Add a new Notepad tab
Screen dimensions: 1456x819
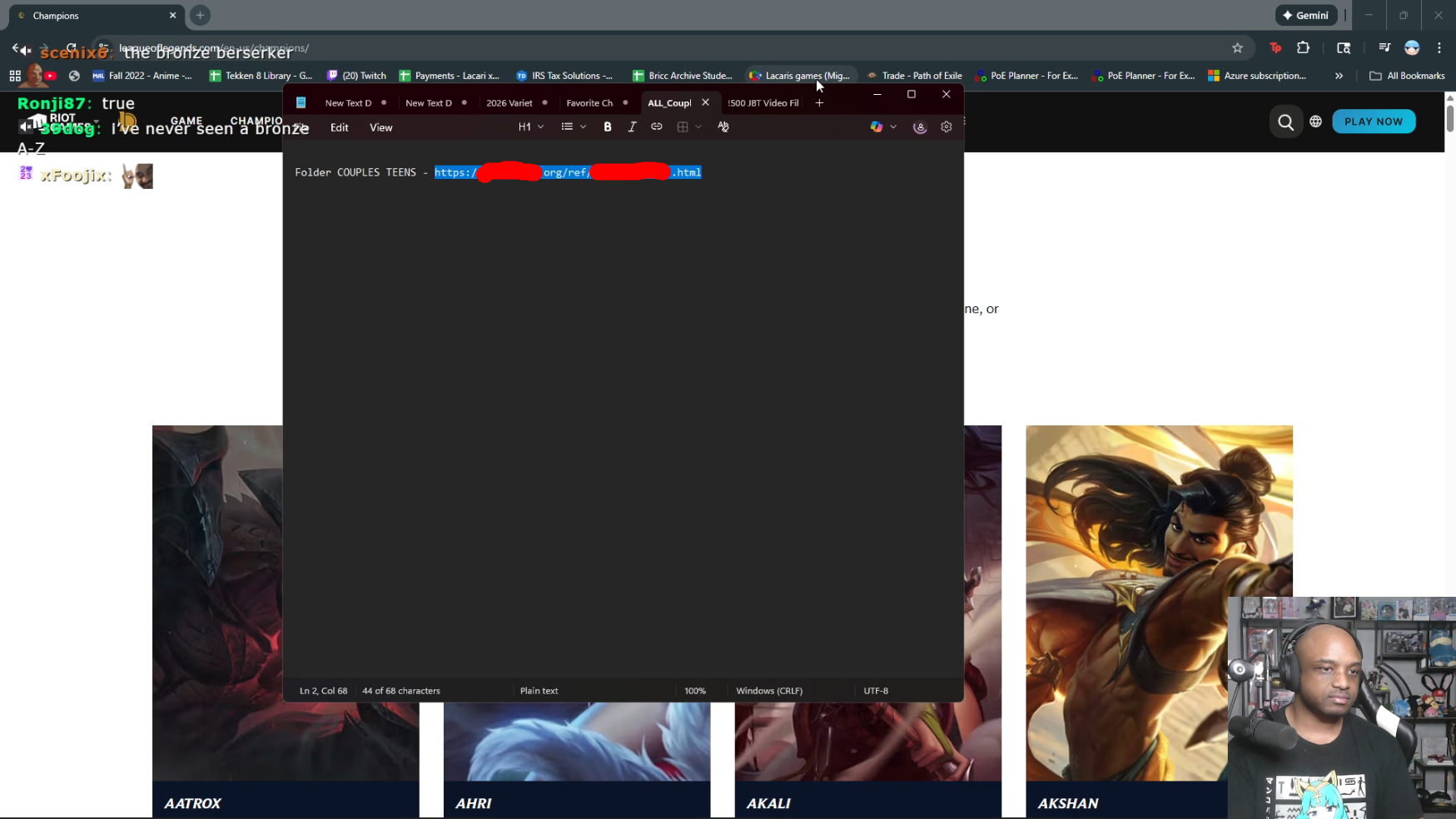(x=819, y=103)
